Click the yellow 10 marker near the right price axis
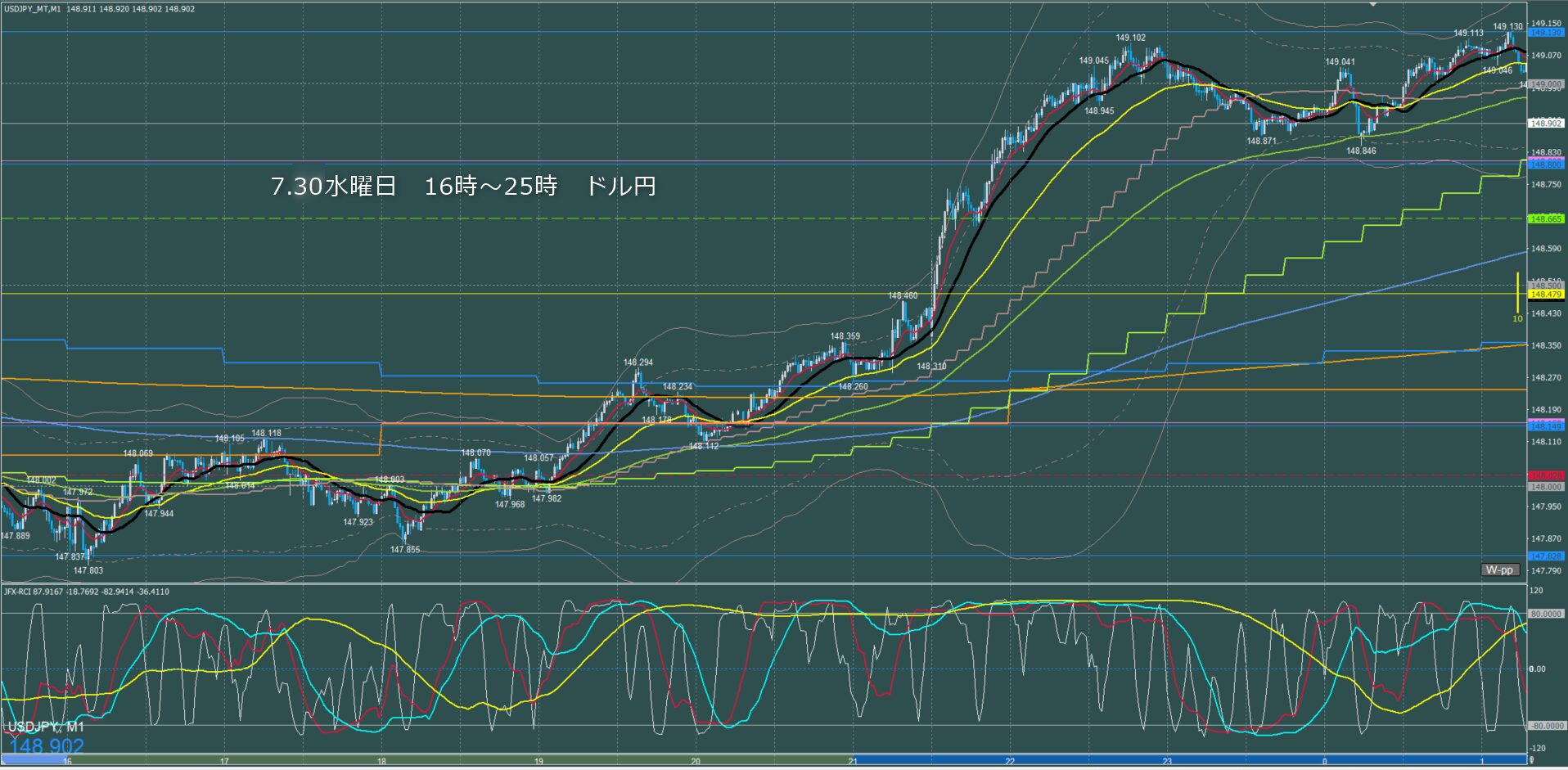The image size is (1568, 770). tap(1517, 318)
